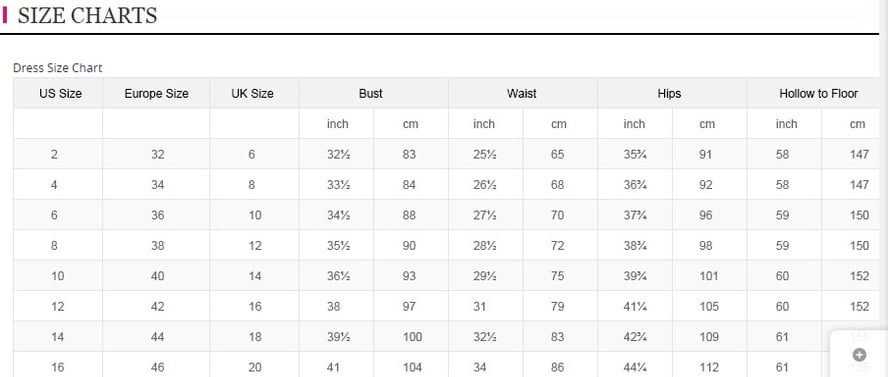Select bust 100 cm cell
Screen dimensions: 888x377
point(411,337)
